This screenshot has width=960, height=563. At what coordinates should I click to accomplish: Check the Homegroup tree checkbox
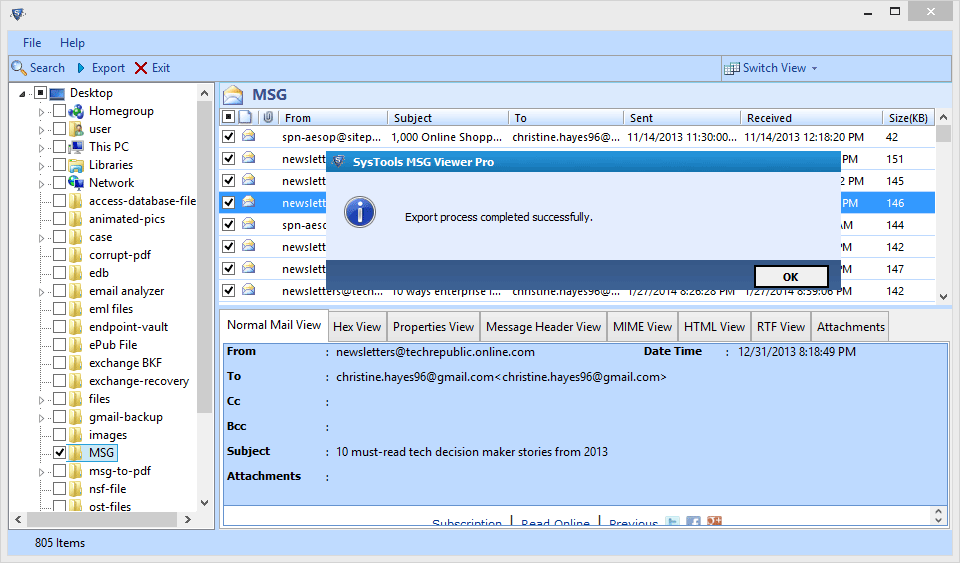[59, 111]
